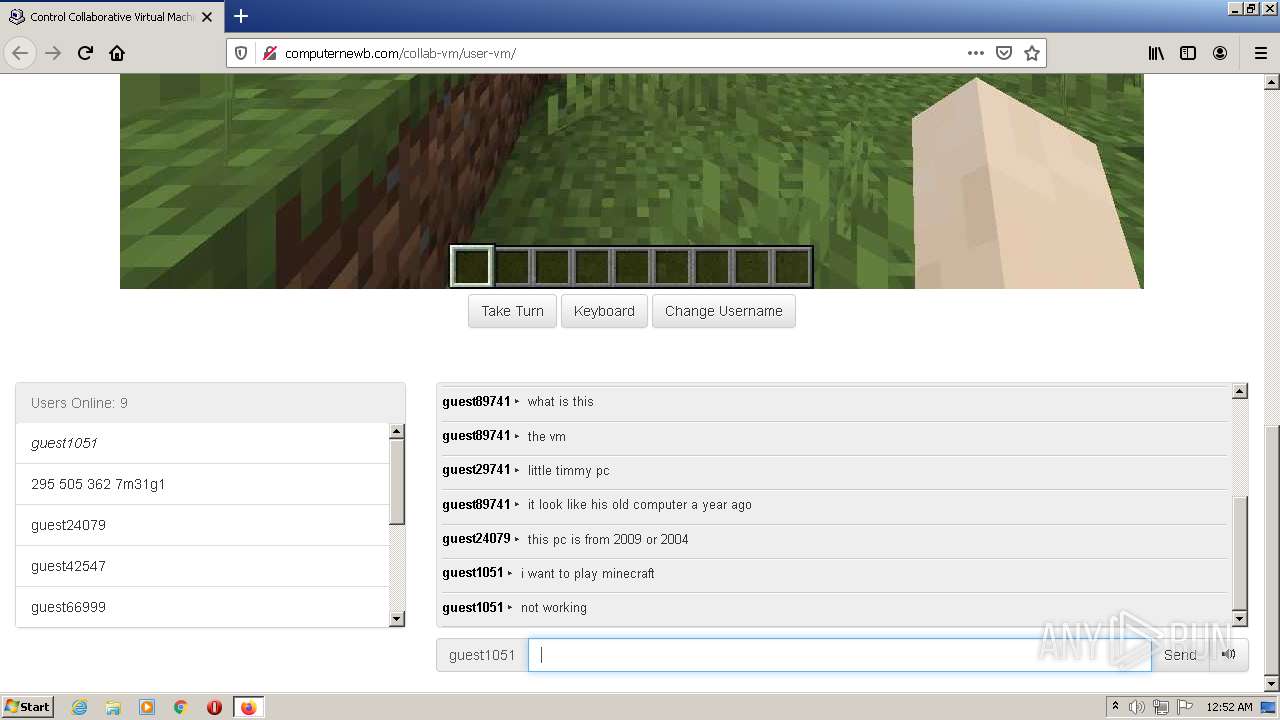Click Change Username button

pos(724,311)
